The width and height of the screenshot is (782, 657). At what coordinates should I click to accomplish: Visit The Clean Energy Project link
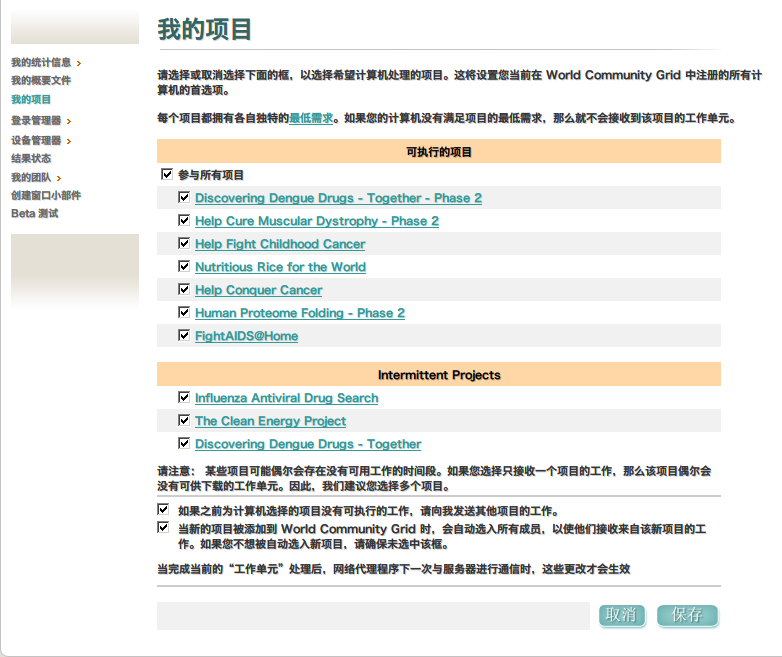pyautogui.click(x=270, y=421)
